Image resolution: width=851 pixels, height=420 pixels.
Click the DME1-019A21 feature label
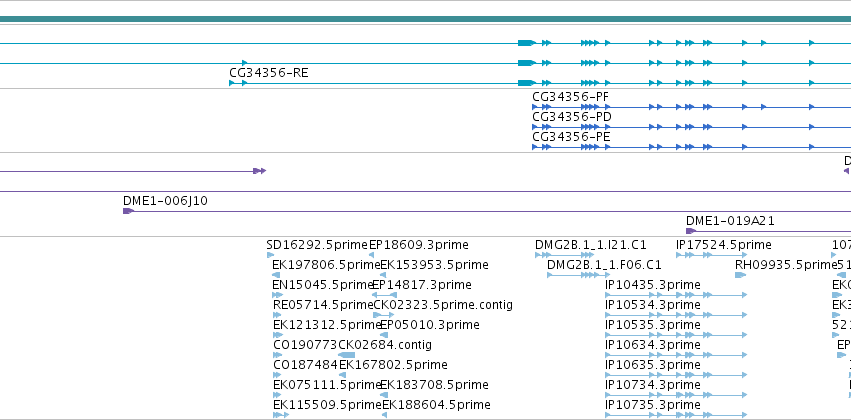click(730, 221)
